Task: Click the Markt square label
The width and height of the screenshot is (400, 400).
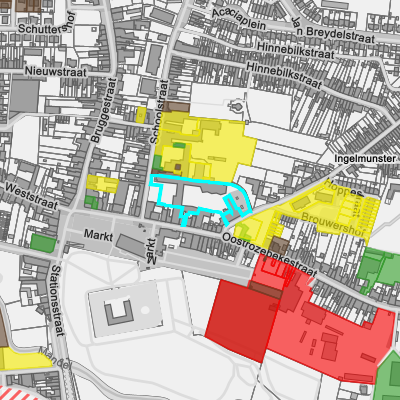Action: coord(98,235)
